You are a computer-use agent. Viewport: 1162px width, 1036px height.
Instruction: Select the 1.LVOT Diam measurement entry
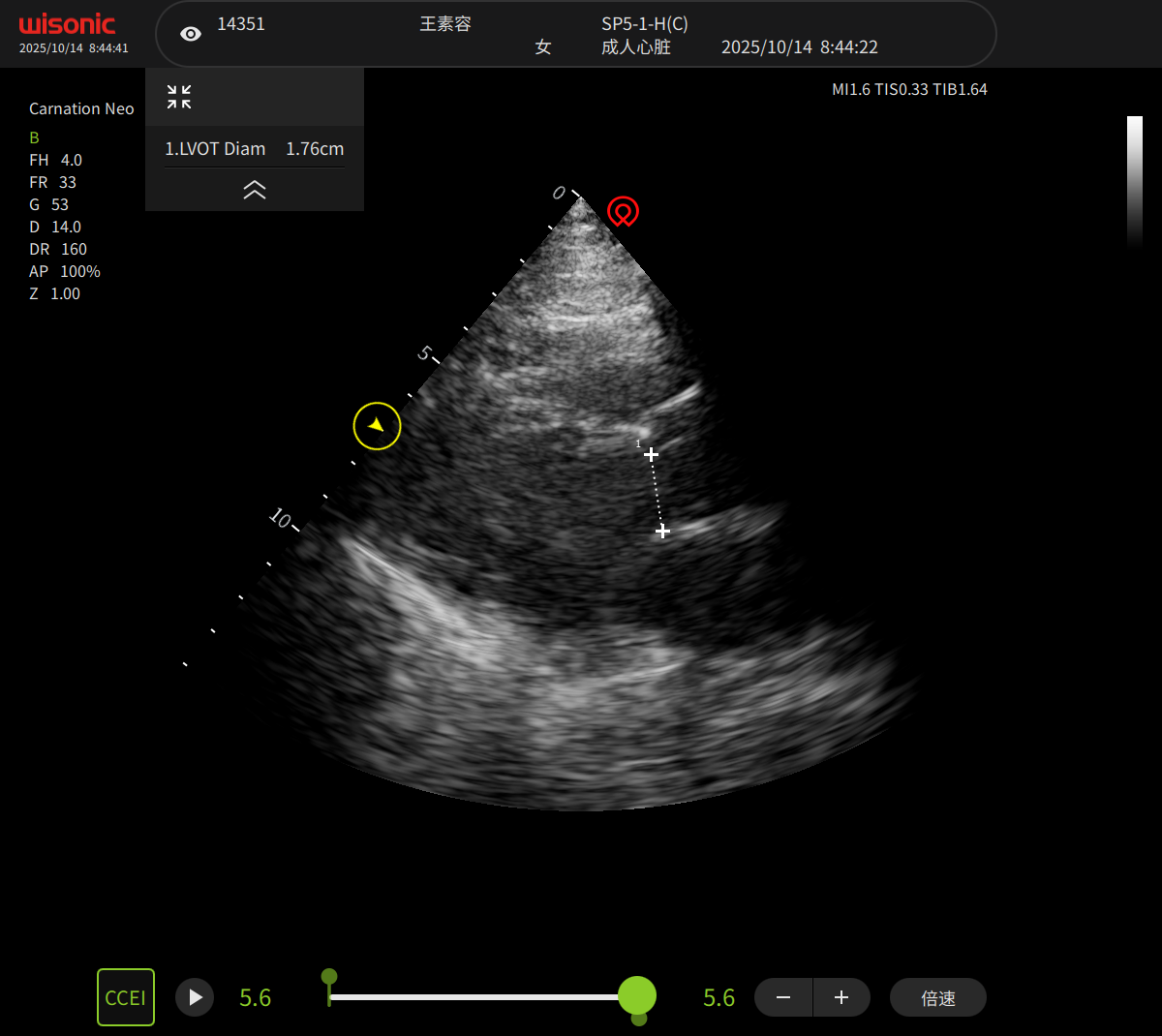(x=254, y=149)
